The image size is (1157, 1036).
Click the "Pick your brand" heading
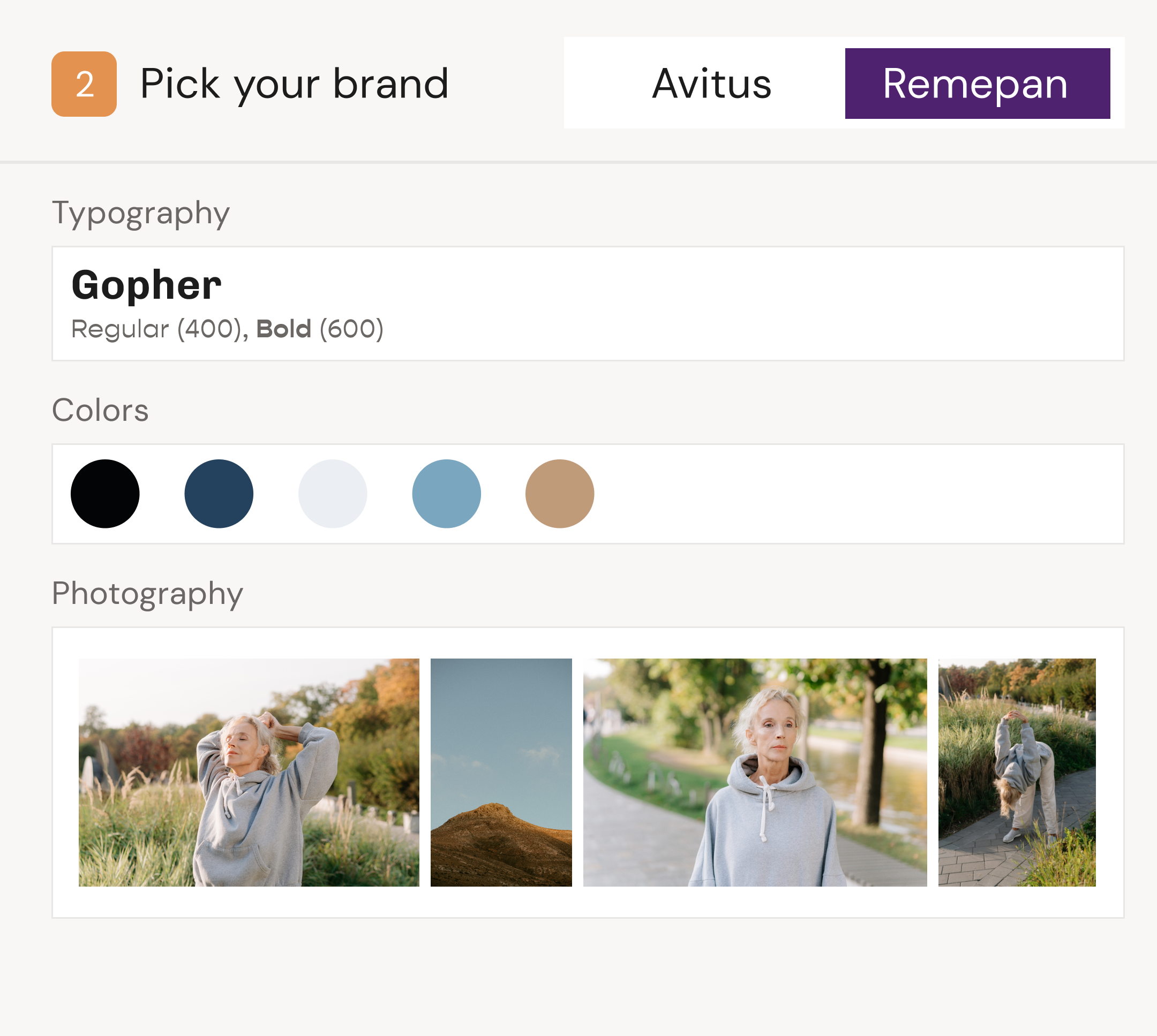[294, 84]
